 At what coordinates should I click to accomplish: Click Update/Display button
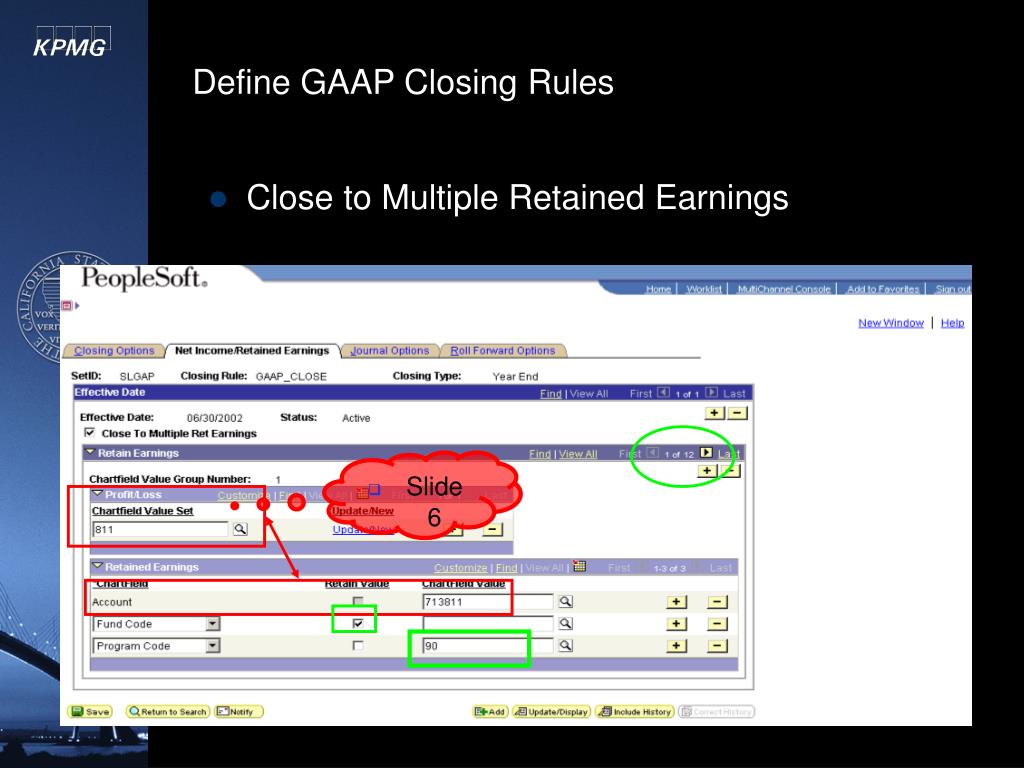[551, 711]
